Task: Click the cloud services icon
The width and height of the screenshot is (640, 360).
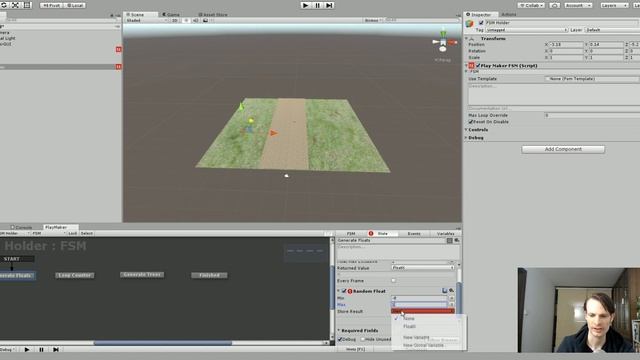Action: 555,5
